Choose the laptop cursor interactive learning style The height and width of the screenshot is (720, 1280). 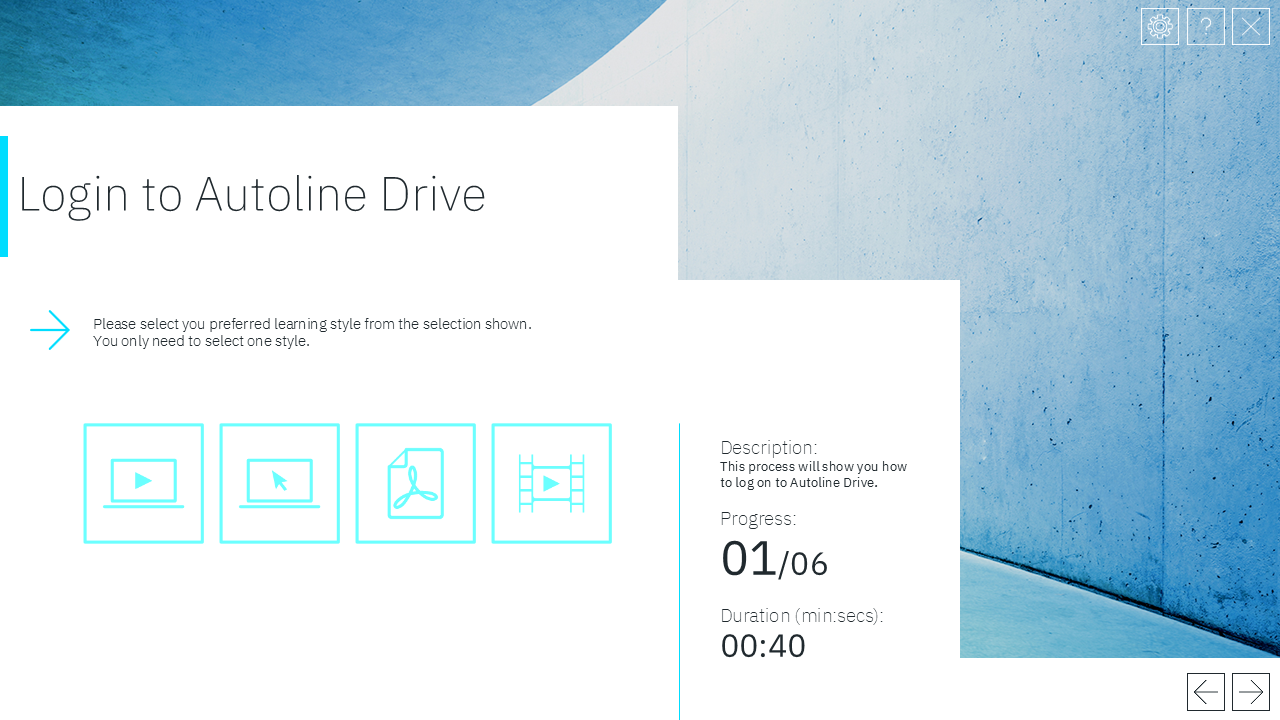pyautogui.click(x=279, y=483)
